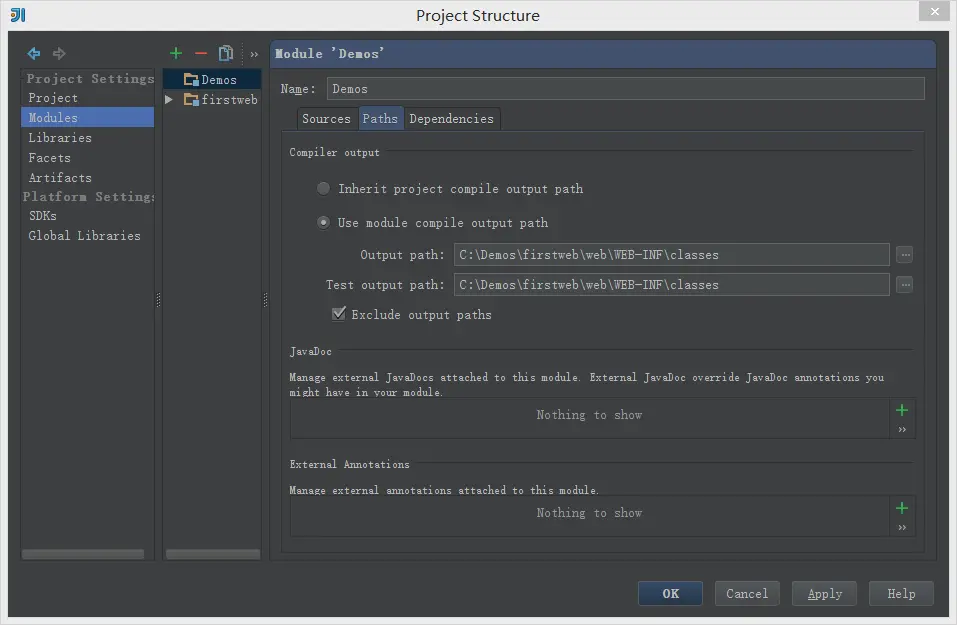Select Inherit project compile output path
957x625 pixels.
[323, 189]
